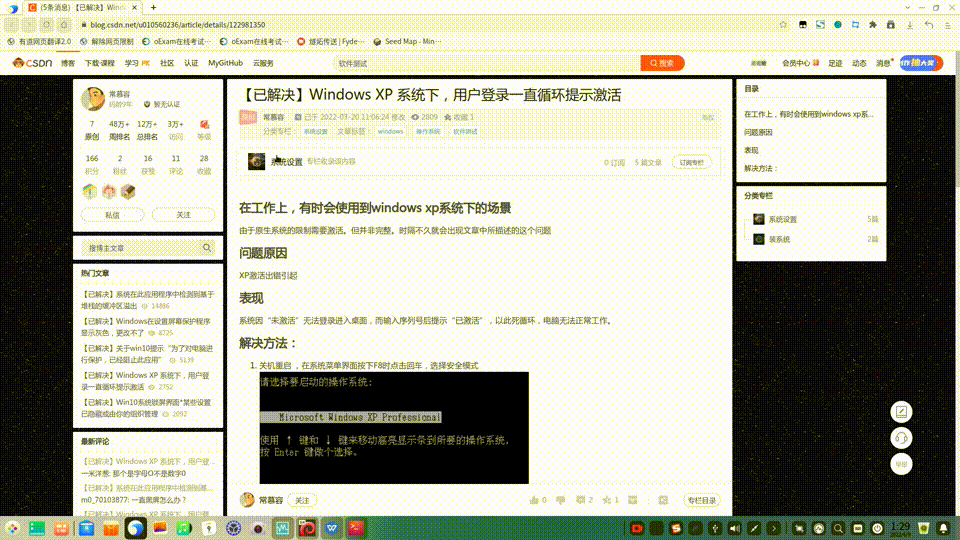Click the CSDN logo
This screenshot has width=960, height=540.
click(x=32, y=63)
